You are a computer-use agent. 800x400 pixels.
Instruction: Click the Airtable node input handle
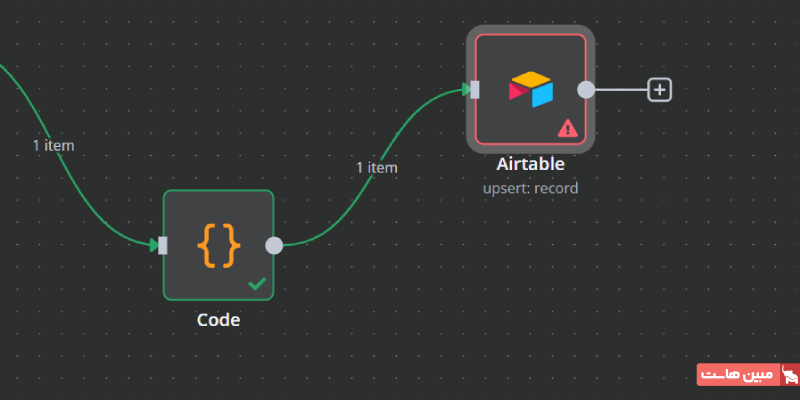tap(475, 90)
